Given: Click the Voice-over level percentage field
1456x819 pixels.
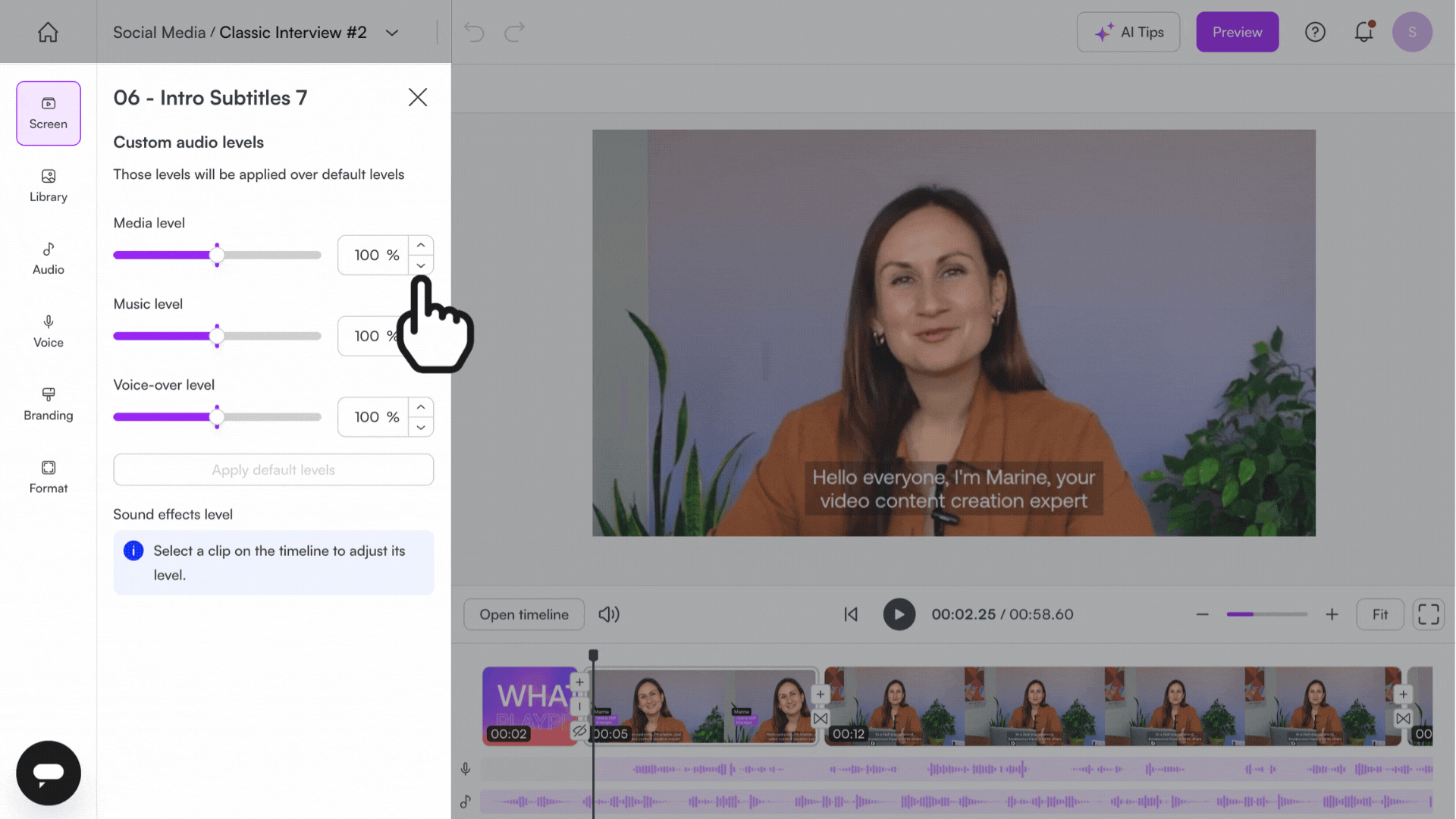Looking at the screenshot, I should tap(374, 417).
